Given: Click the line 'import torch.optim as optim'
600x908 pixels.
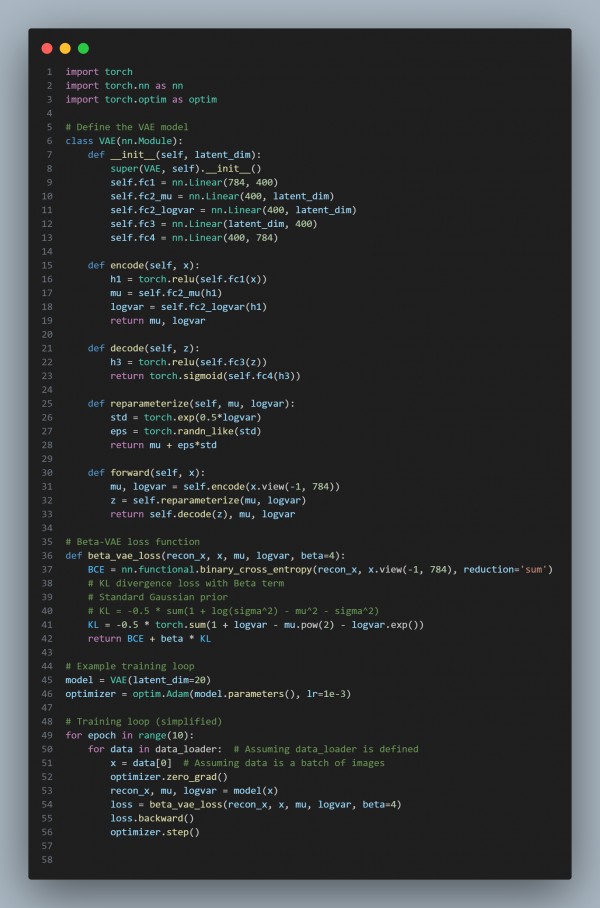Looking at the screenshot, I should (141, 99).
